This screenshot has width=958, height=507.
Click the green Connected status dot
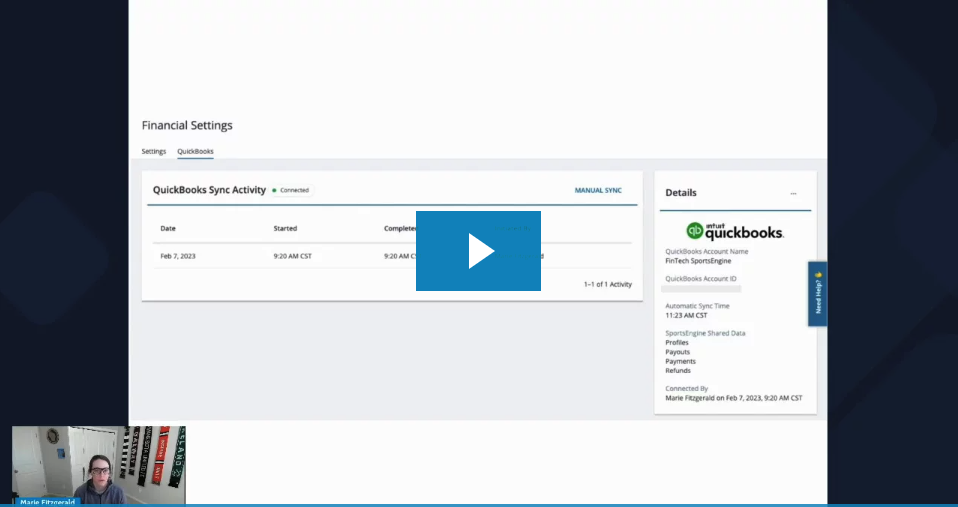pos(274,190)
